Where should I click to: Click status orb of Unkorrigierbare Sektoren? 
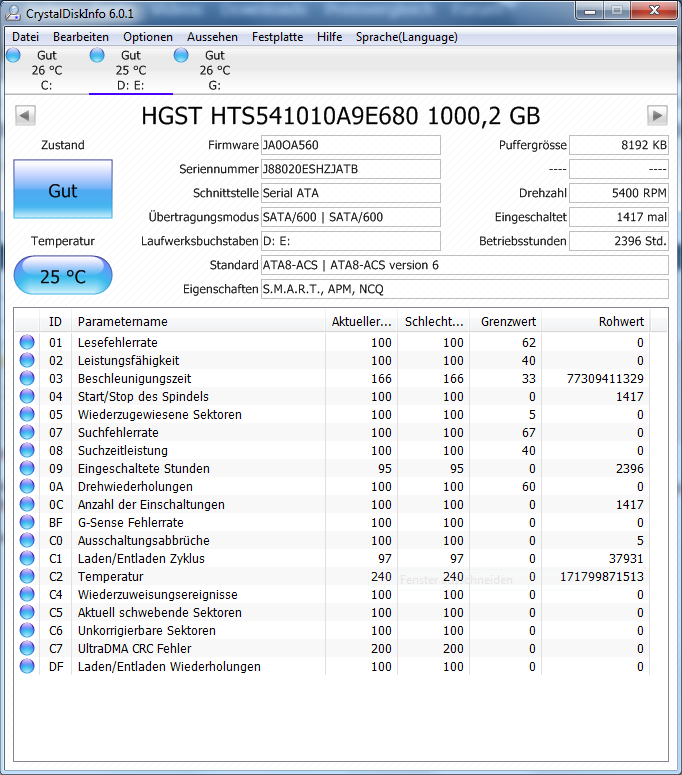[x=27, y=630]
